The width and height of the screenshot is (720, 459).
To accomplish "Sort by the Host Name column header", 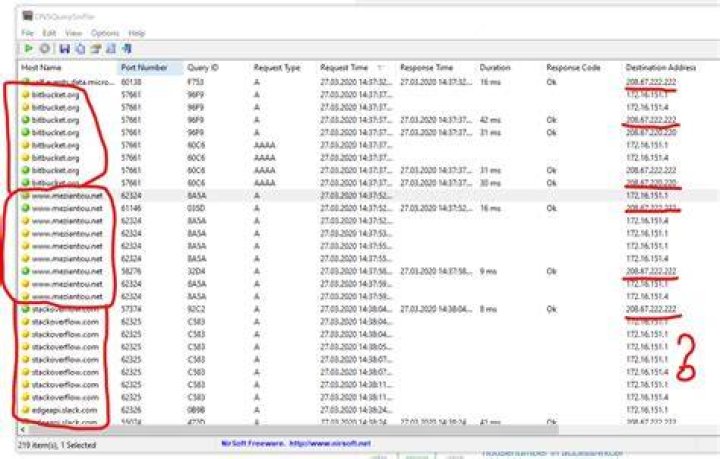I will tap(67, 67).
